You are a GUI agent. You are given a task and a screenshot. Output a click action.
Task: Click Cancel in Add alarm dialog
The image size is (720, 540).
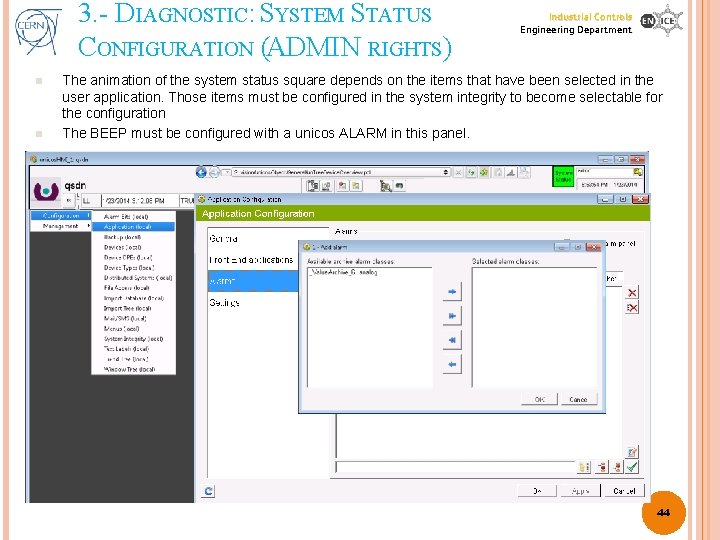click(579, 399)
